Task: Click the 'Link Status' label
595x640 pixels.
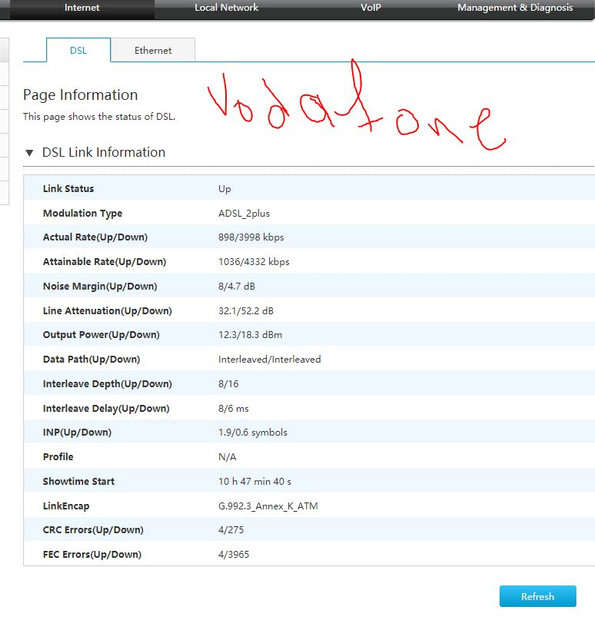Action: [x=68, y=189]
